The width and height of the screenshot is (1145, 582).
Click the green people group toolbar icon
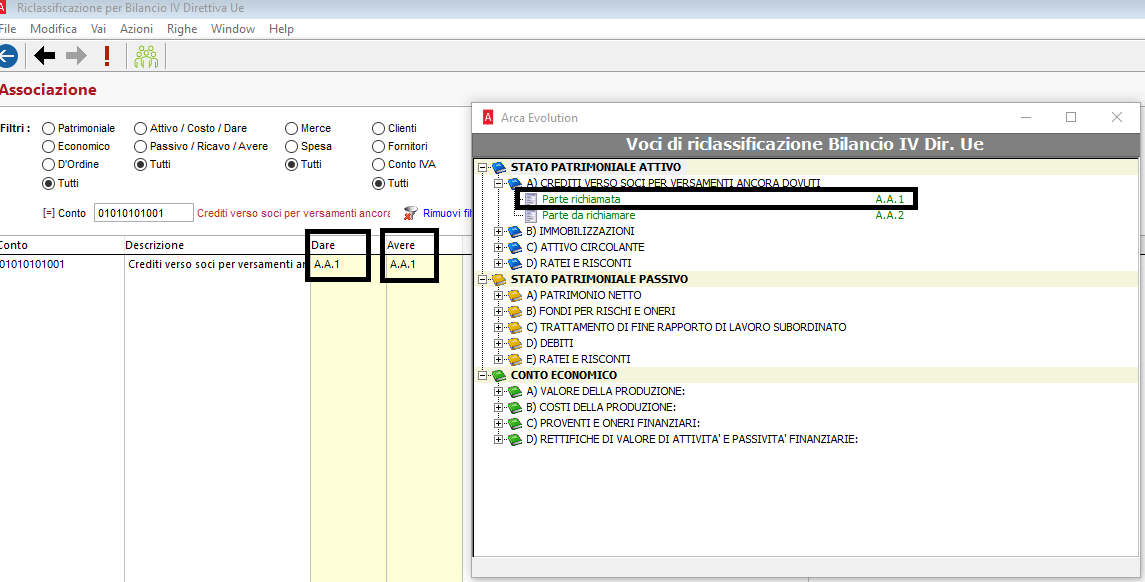(146, 56)
